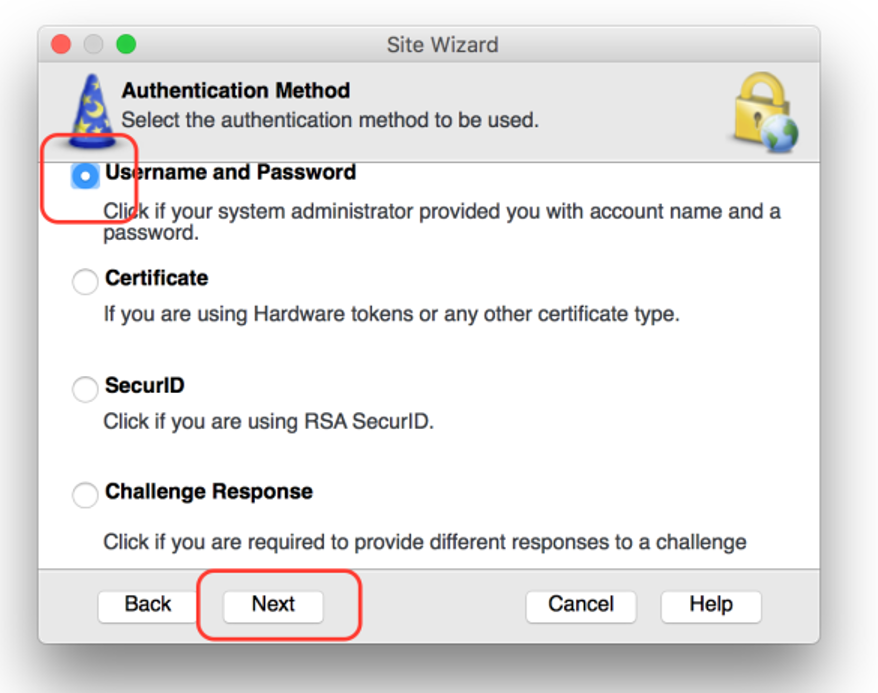Click the Site Wizard title bar text
The height and width of the screenshot is (693, 878).
click(442, 45)
